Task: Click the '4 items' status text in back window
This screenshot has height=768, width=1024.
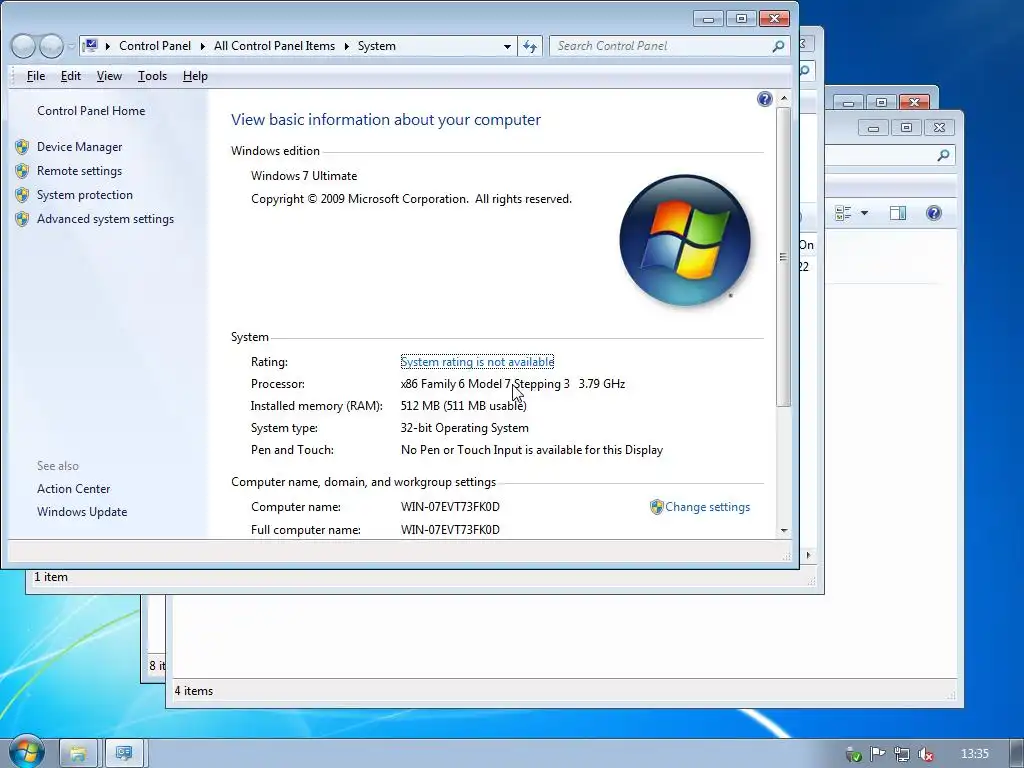Action: (x=193, y=691)
